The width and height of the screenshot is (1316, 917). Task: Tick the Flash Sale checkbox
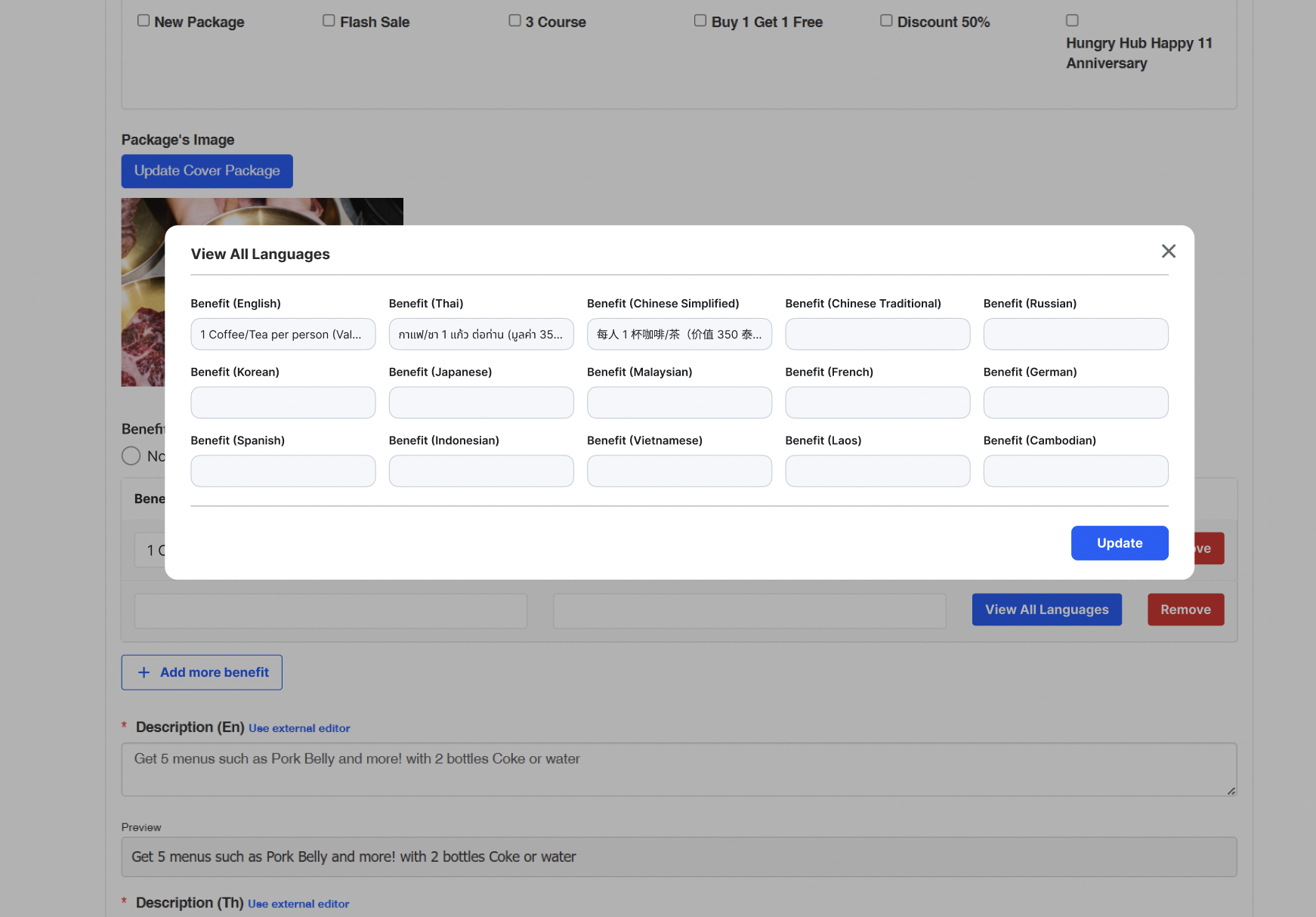[329, 21]
